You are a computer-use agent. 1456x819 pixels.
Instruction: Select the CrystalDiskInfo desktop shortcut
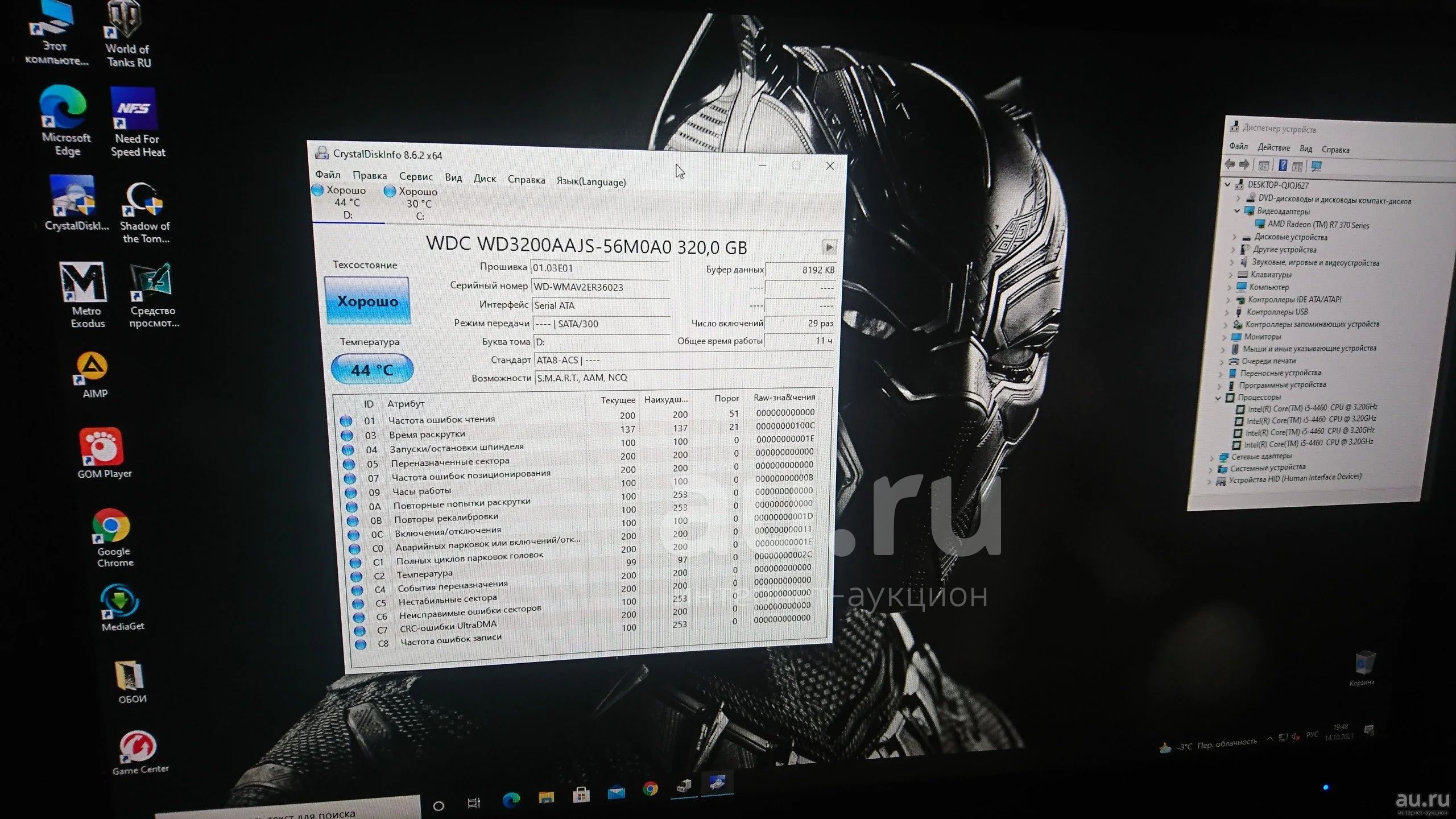pyautogui.click(x=75, y=203)
